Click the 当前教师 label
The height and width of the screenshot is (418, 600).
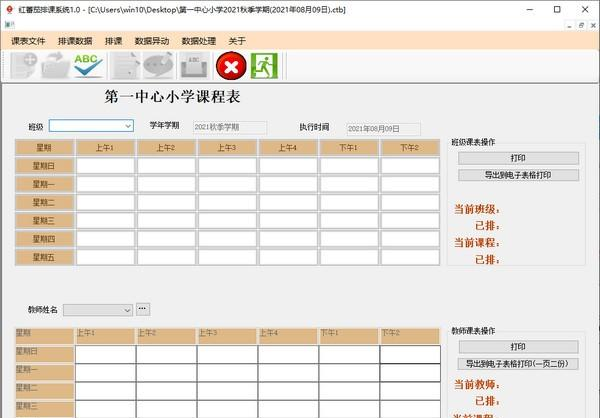coord(477,384)
